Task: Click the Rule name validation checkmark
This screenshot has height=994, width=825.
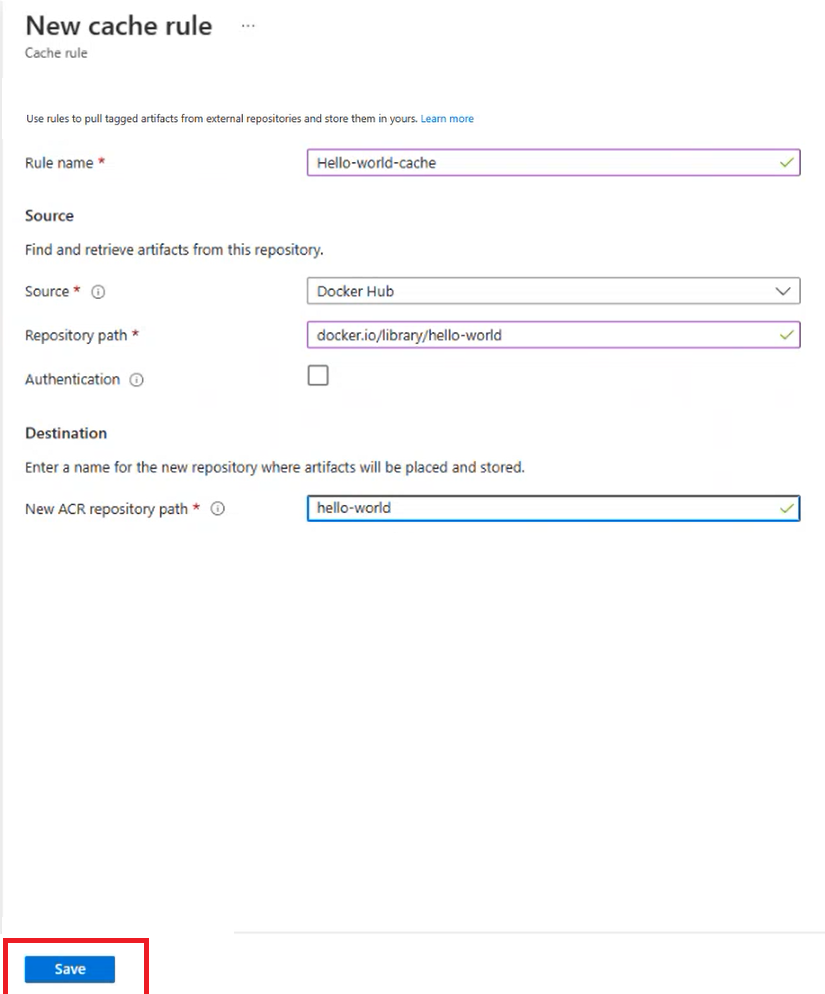Action: [x=787, y=162]
